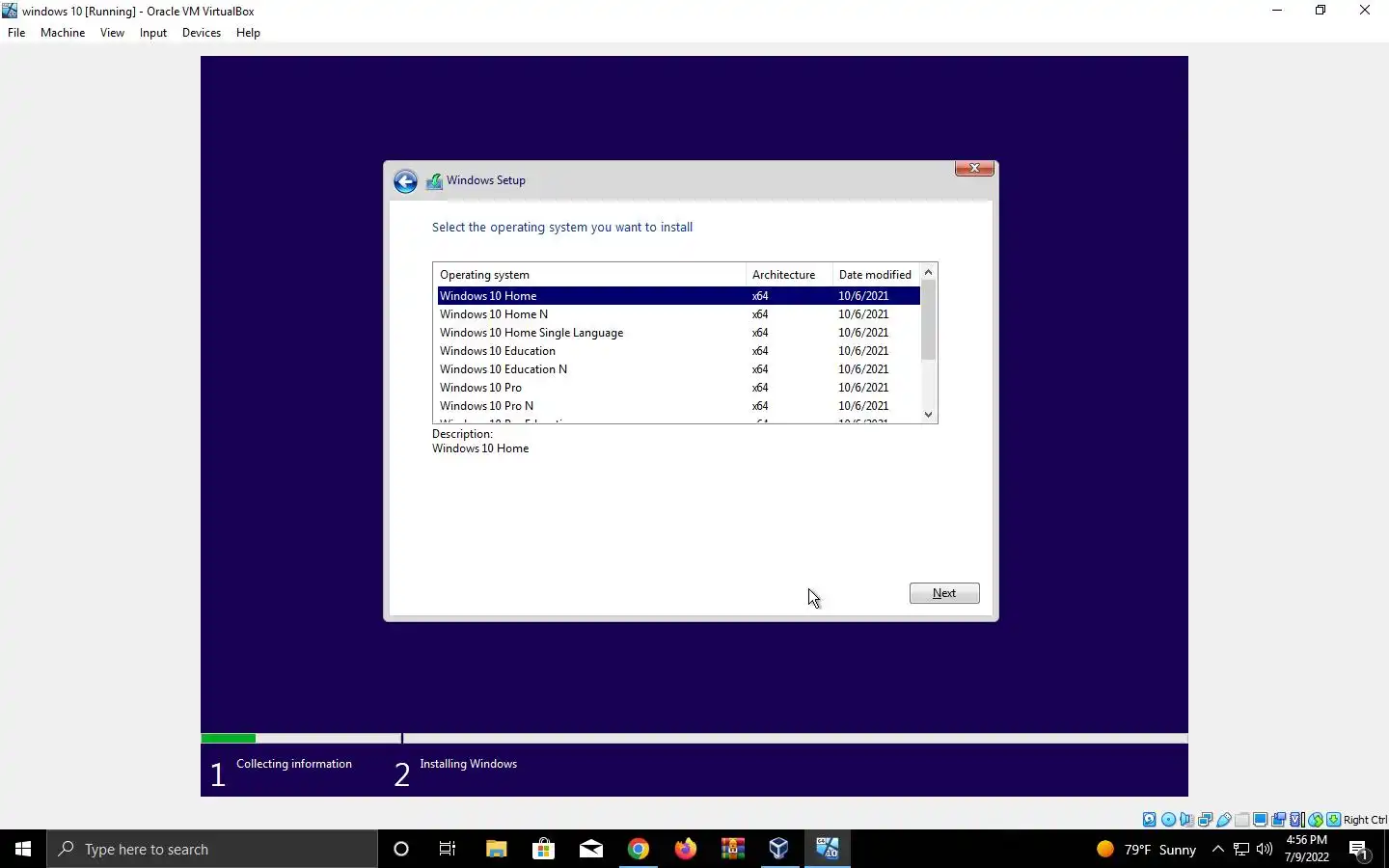Image resolution: width=1389 pixels, height=868 pixels.
Task: Select Windows 10 Home Single Language
Action: pos(678,333)
